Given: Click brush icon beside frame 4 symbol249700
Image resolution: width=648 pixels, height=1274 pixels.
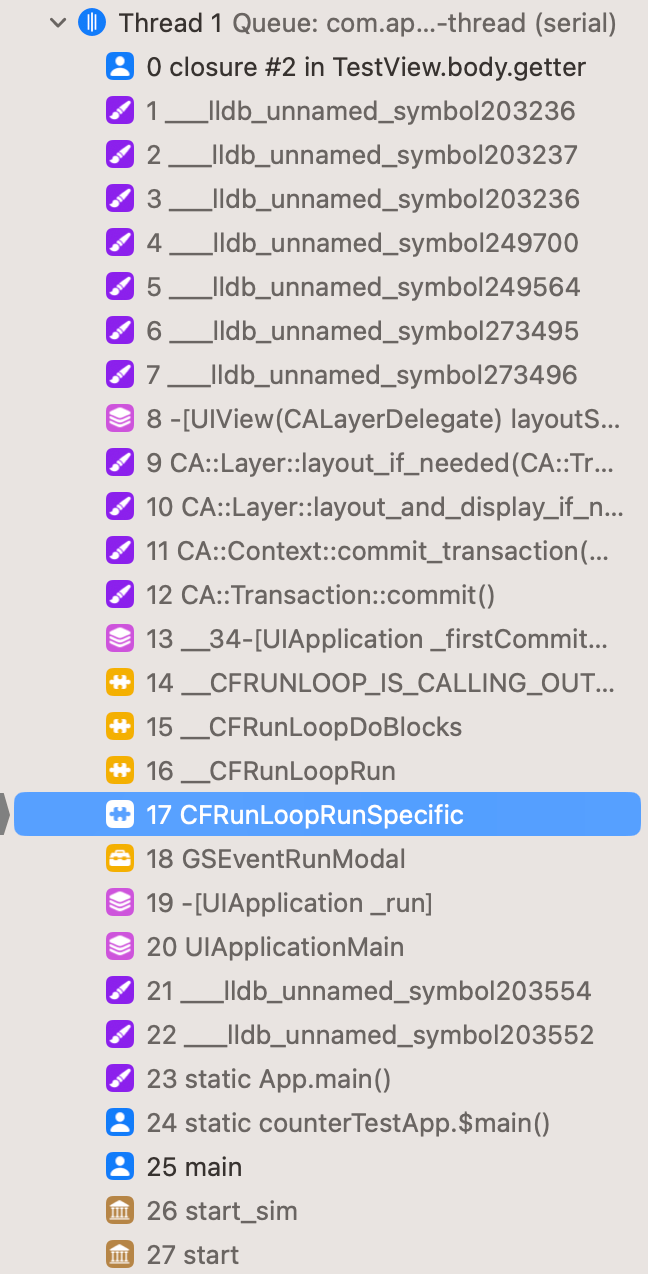Looking at the screenshot, I should [119, 243].
